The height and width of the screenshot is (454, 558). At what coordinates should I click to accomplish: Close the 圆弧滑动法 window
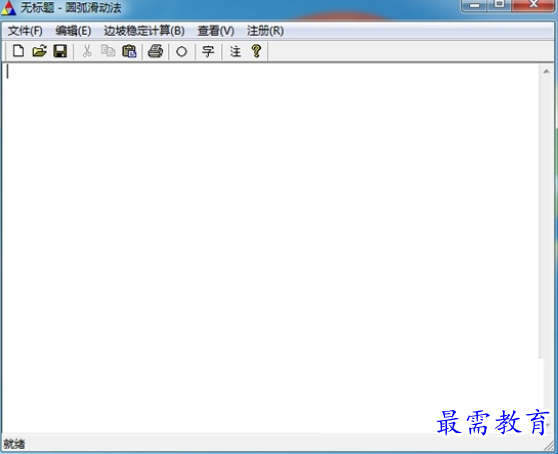point(533,4)
